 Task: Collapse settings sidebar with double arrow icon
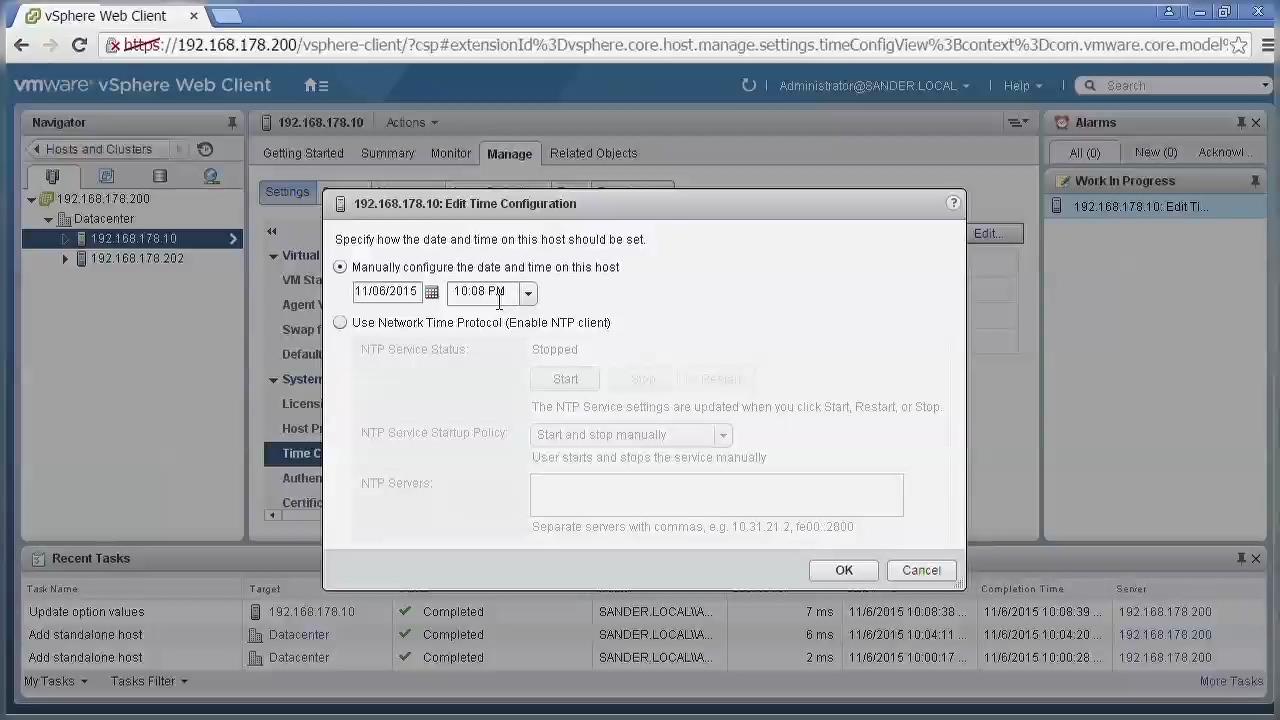pos(271,231)
